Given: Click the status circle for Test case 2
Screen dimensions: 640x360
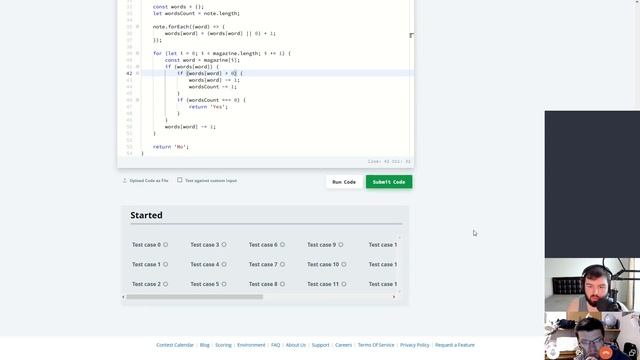Looking at the screenshot, I should point(165,284).
